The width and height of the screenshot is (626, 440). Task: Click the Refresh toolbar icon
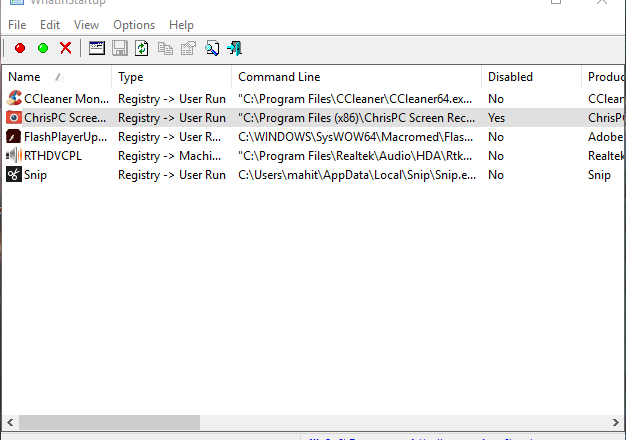point(142,48)
